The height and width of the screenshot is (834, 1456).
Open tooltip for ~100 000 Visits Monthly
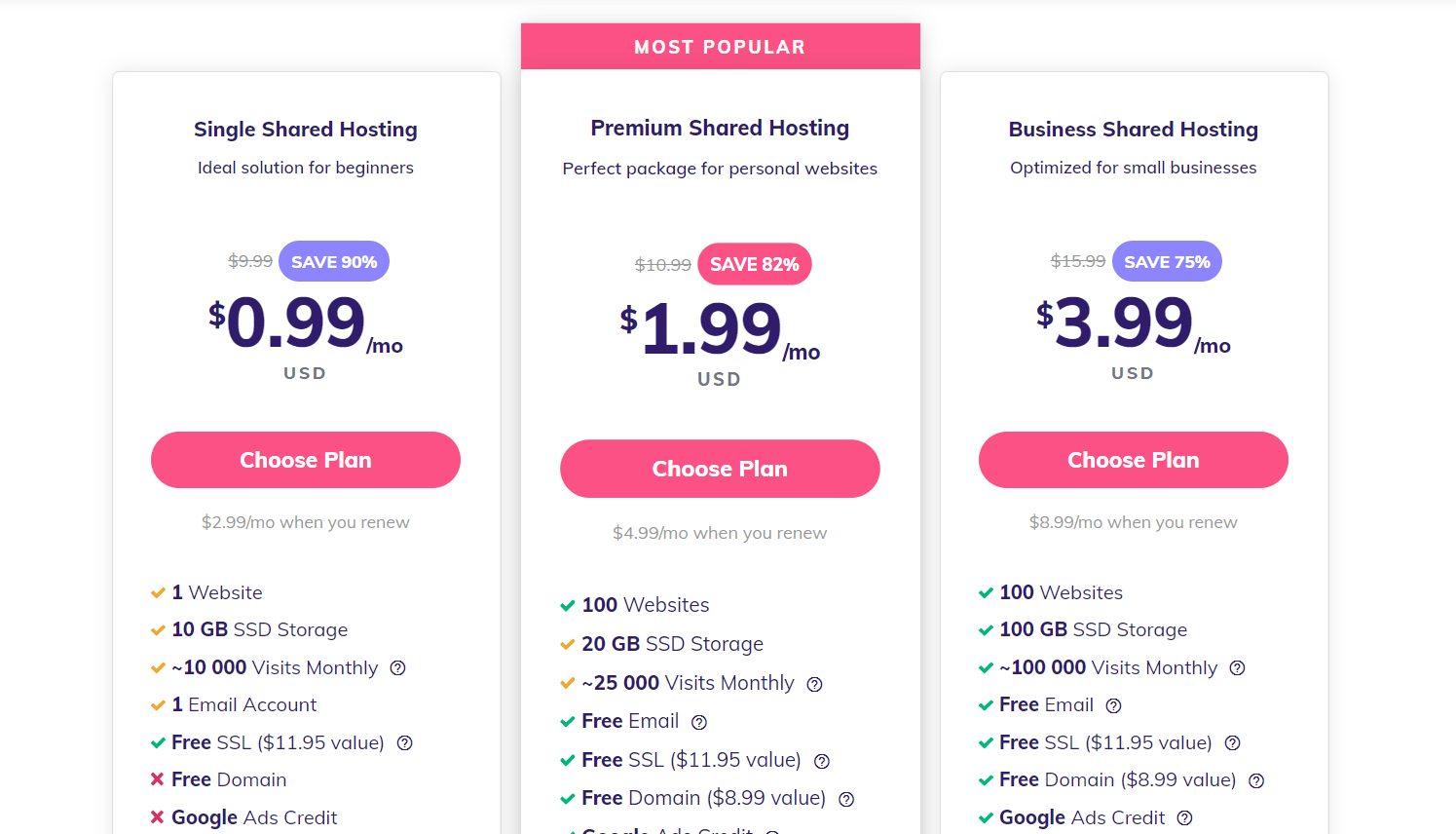pyautogui.click(x=1237, y=668)
